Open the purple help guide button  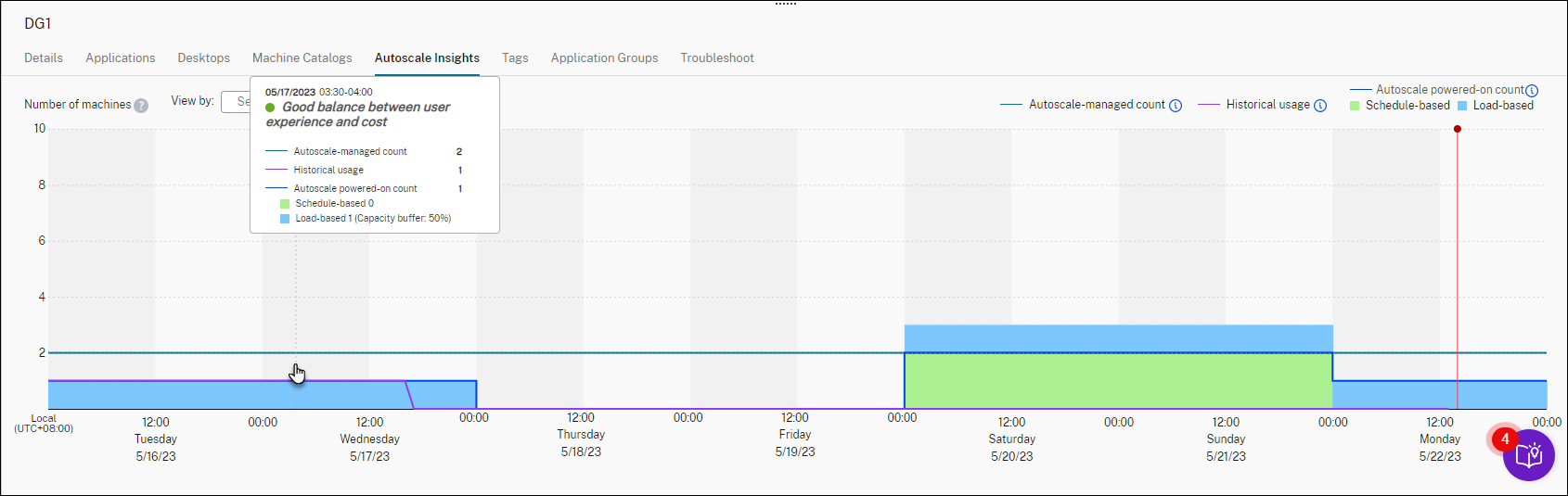1528,455
